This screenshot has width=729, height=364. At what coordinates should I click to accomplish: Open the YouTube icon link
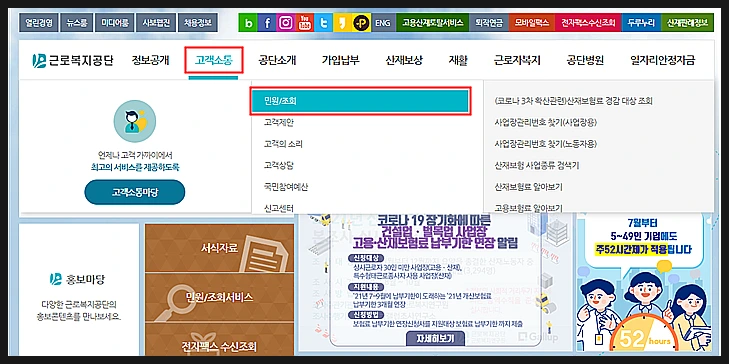click(305, 22)
